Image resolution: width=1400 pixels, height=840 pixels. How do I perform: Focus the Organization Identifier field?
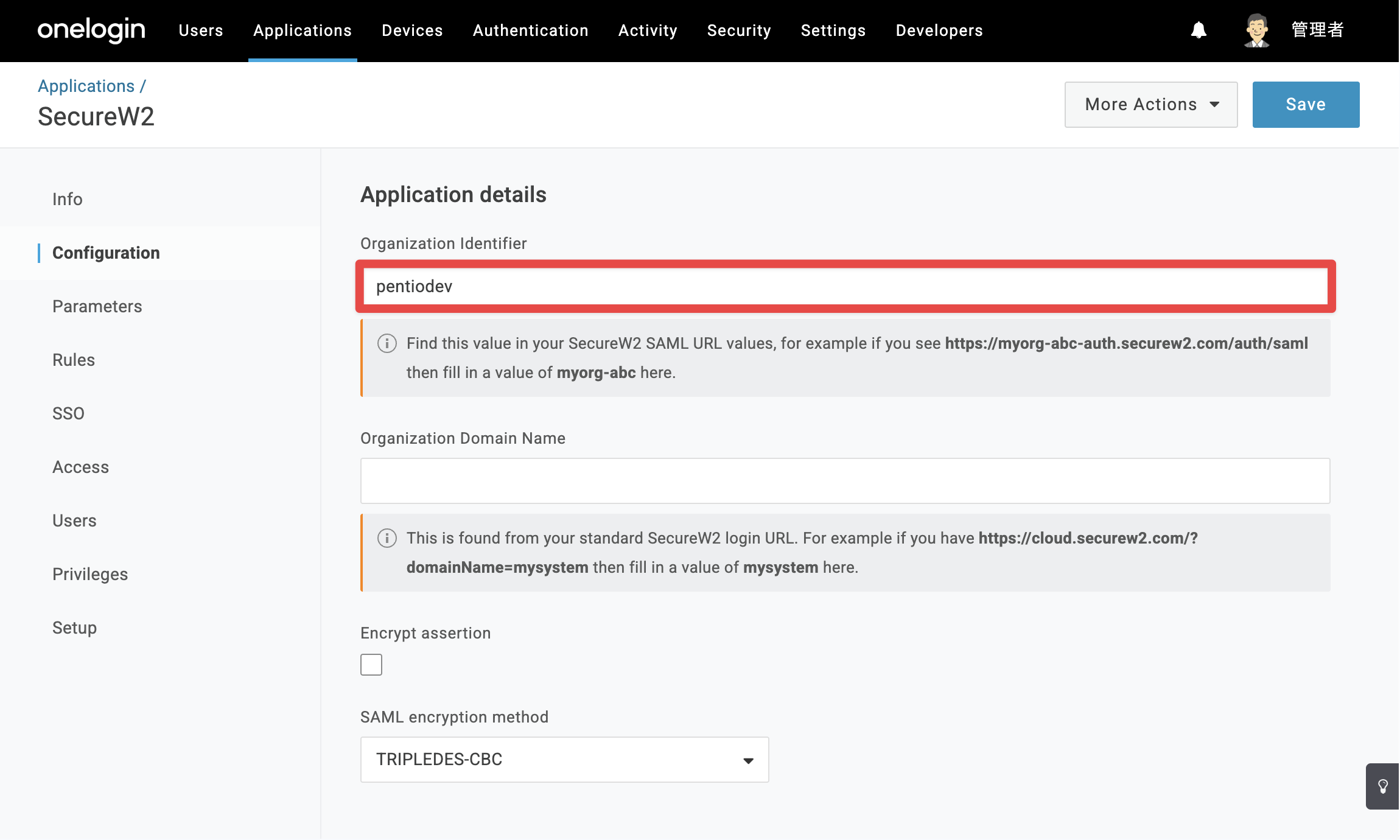point(845,286)
